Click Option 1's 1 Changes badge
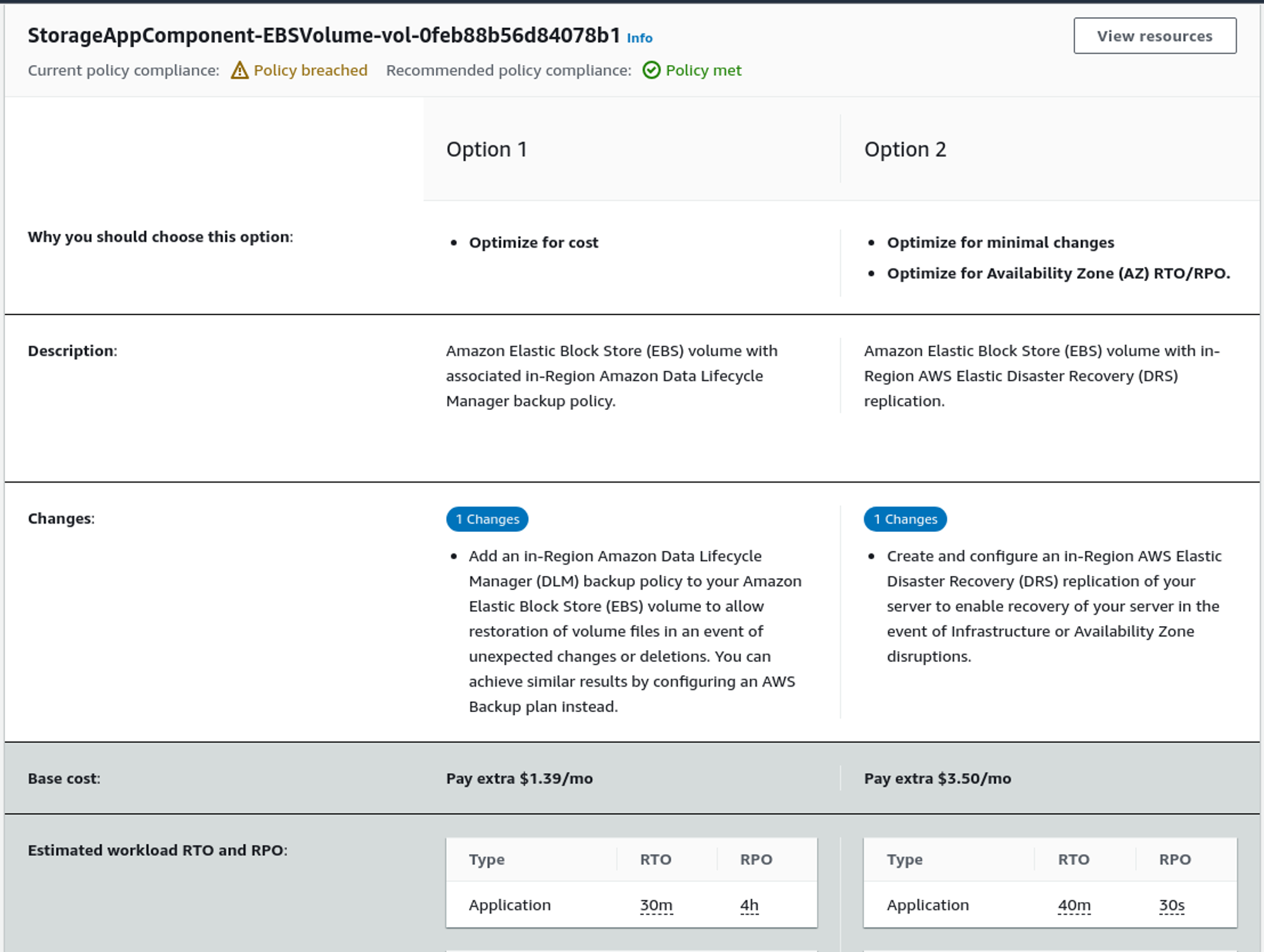 point(487,519)
